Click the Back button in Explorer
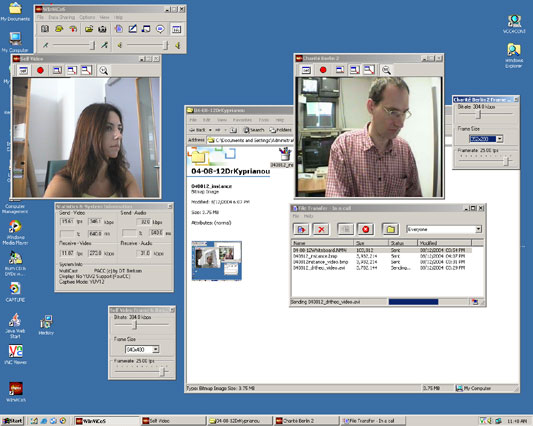 [x=197, y=130]
